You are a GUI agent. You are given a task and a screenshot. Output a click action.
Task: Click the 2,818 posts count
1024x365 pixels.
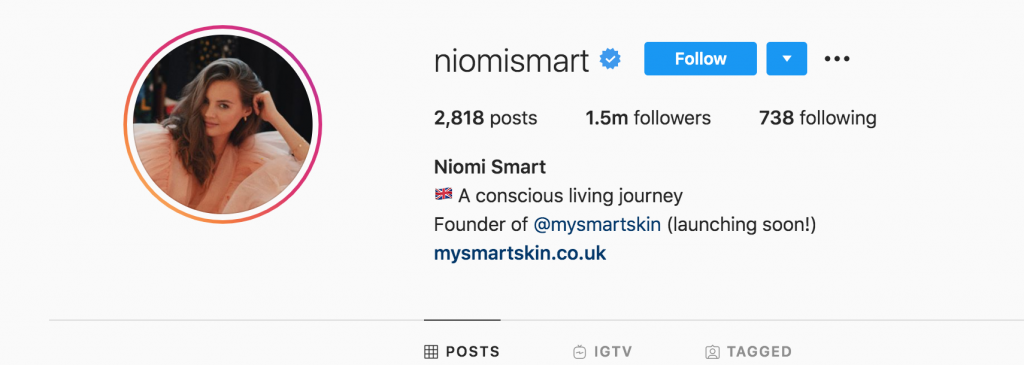[x=486, y=118]
